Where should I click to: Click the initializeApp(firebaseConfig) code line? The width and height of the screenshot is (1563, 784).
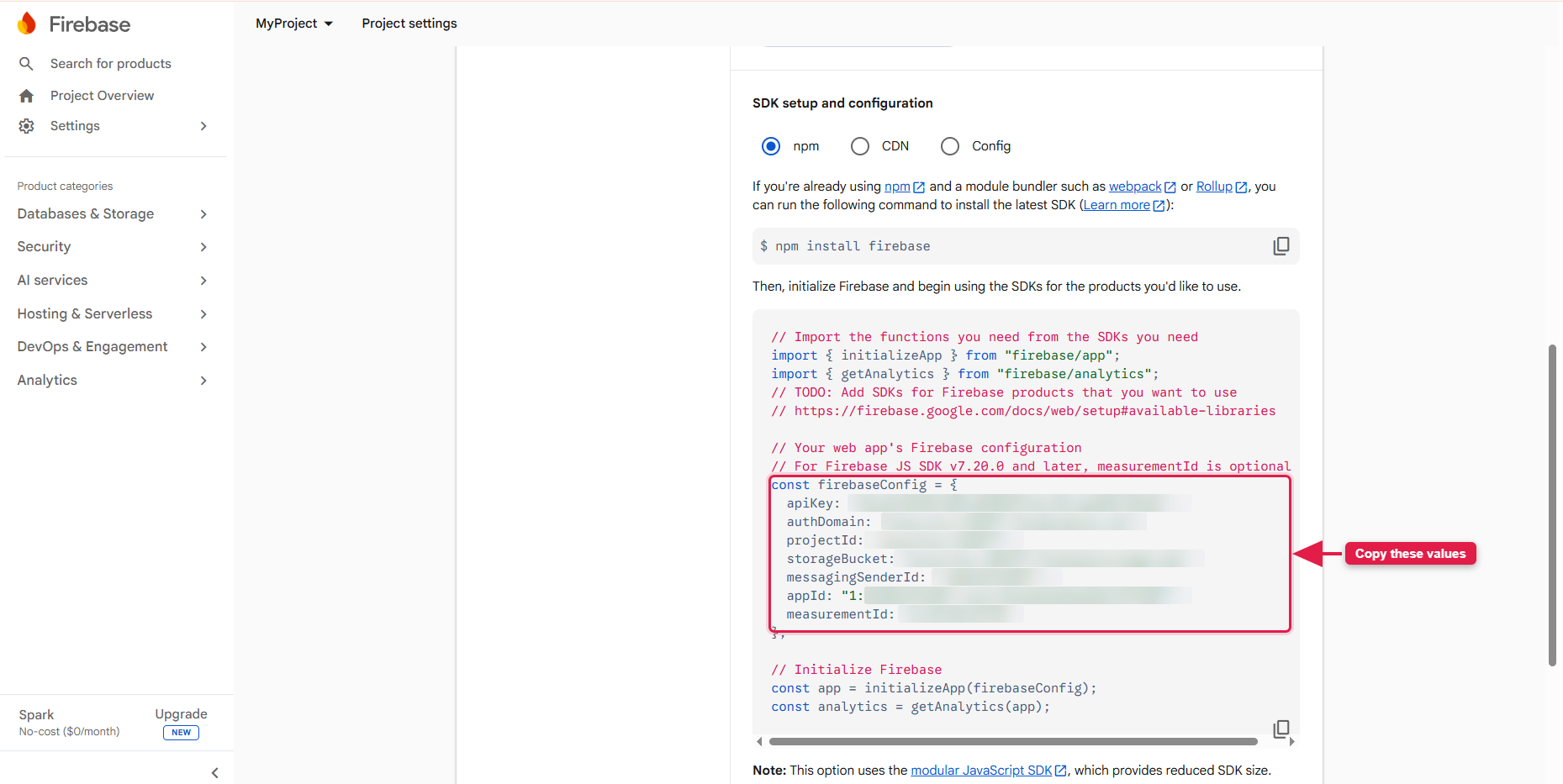point(934,688)
